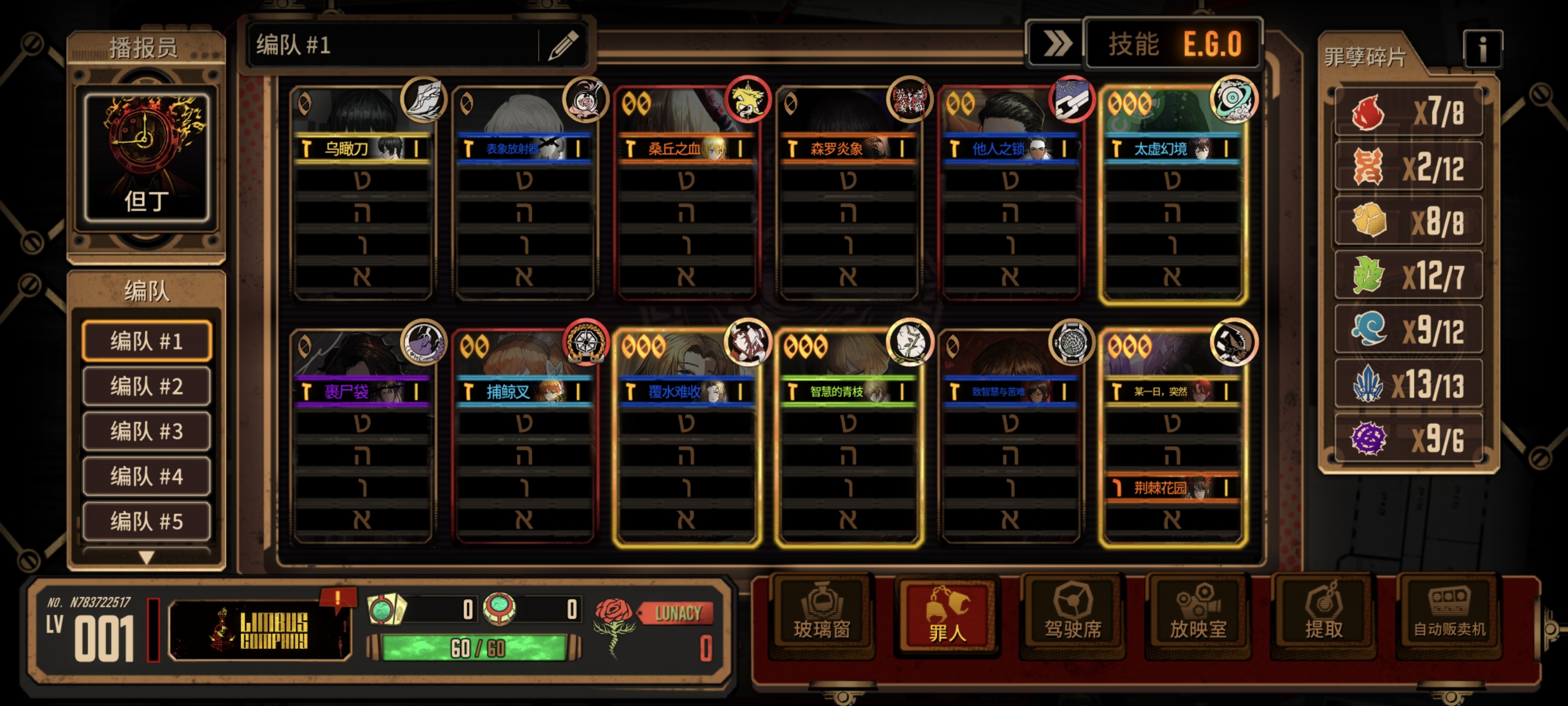Switch view to the E.G.O option
1568x706 pixels.
(x=1212, y=45)
